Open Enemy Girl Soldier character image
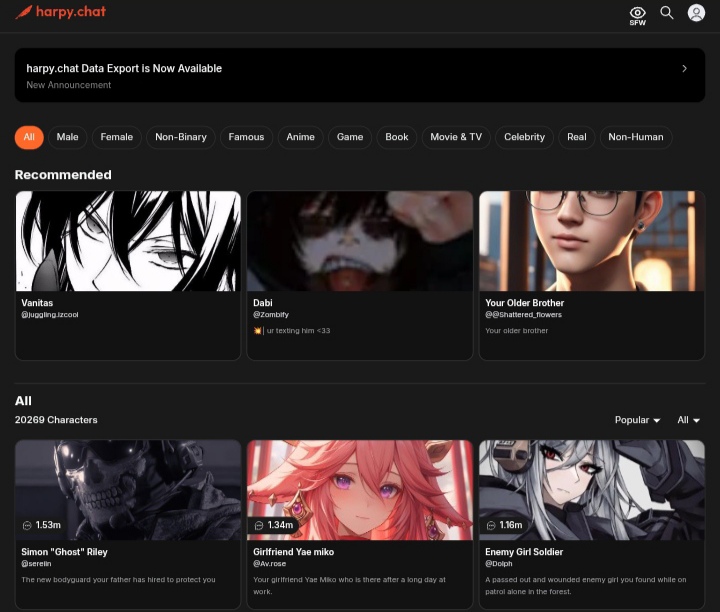 [x=592, y=490]
